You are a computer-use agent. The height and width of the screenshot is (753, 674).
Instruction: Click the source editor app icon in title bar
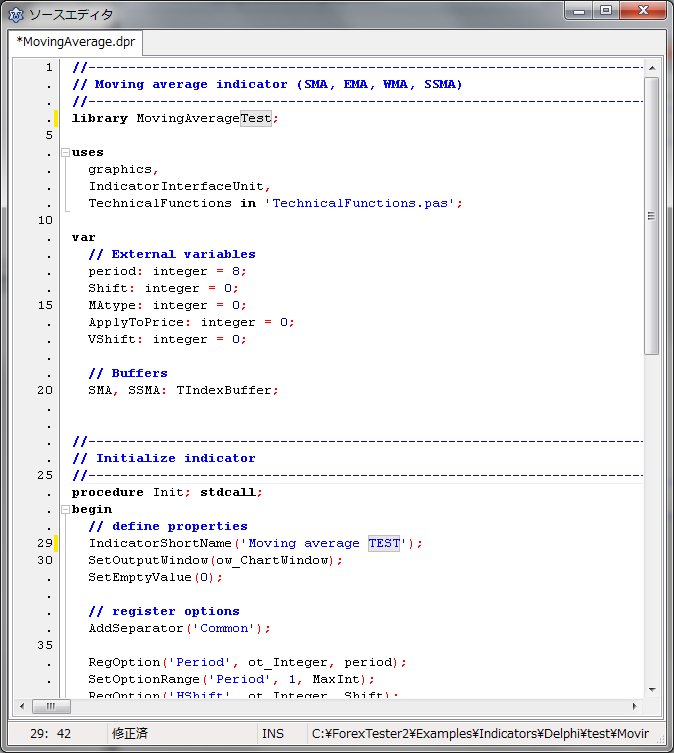(x=16, y=15)
